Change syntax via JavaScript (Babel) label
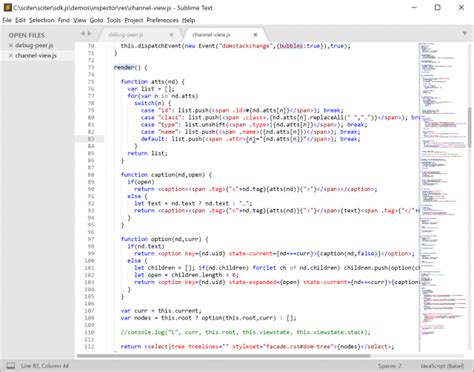 click(442, 366)
